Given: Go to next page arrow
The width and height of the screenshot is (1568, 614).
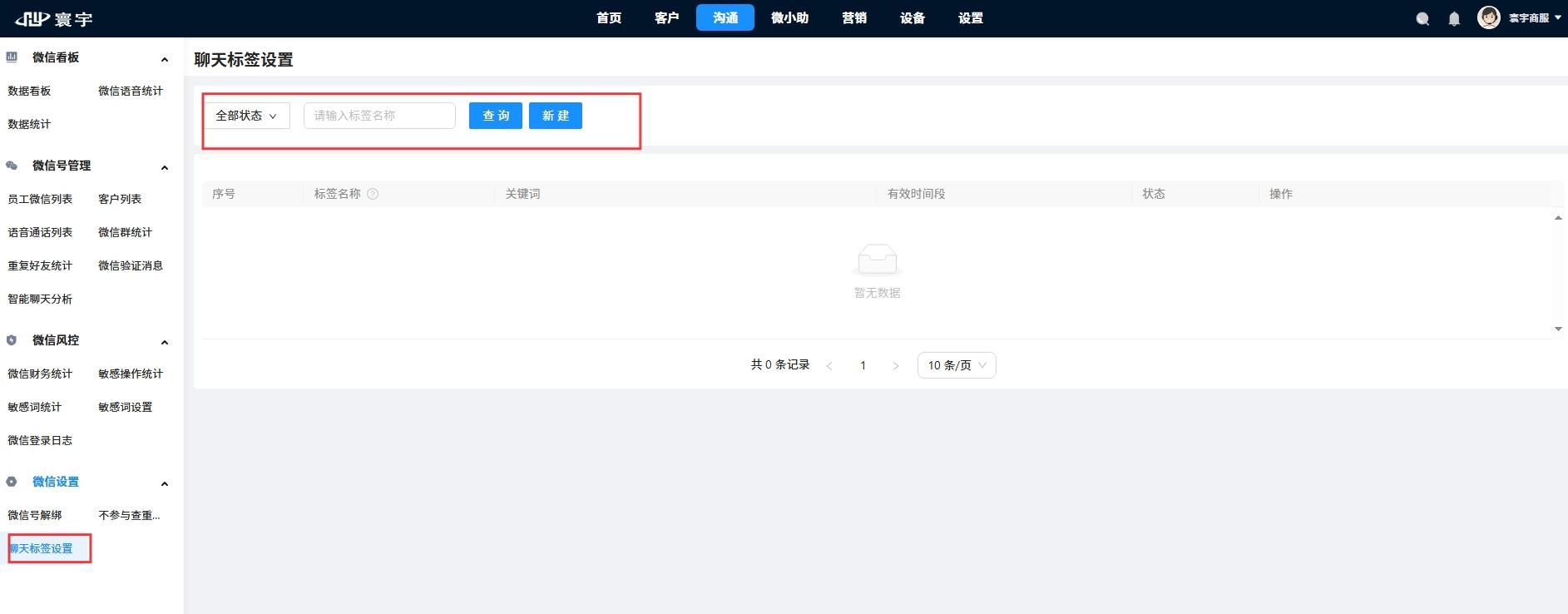Looking at the screenshot, I should [x=896, y=365].
